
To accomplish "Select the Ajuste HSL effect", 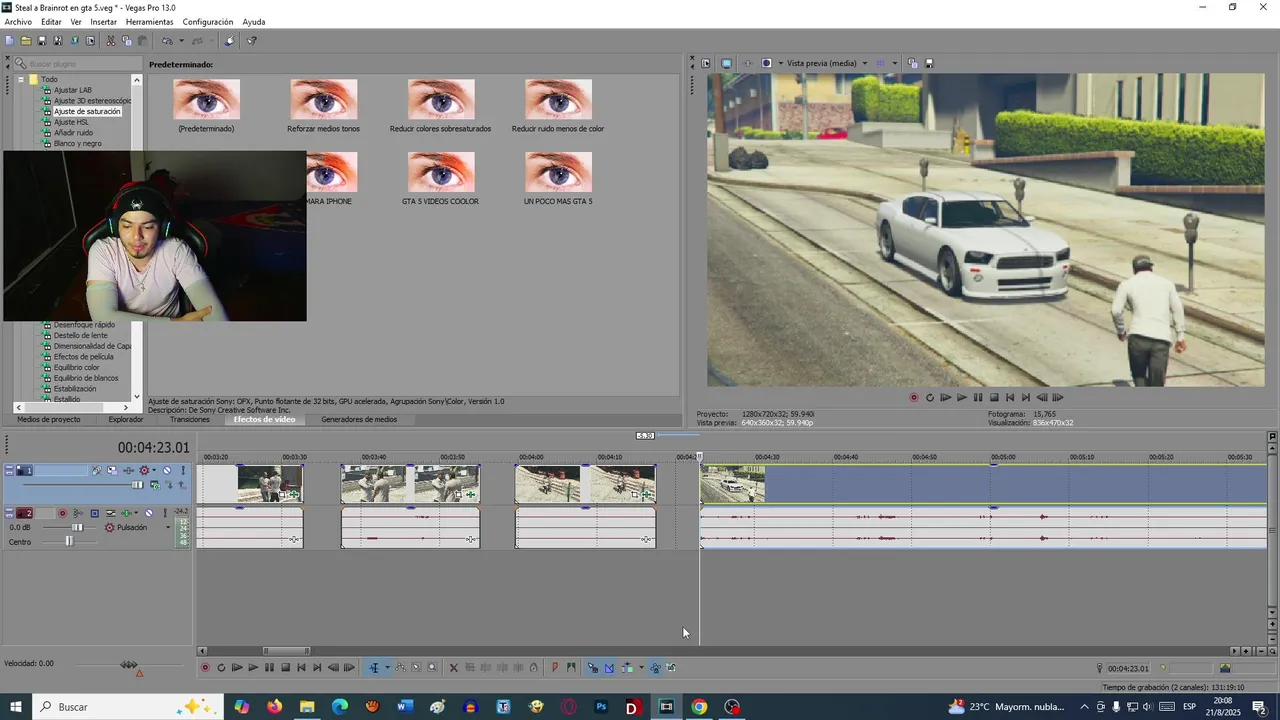I will coord(71,122).
